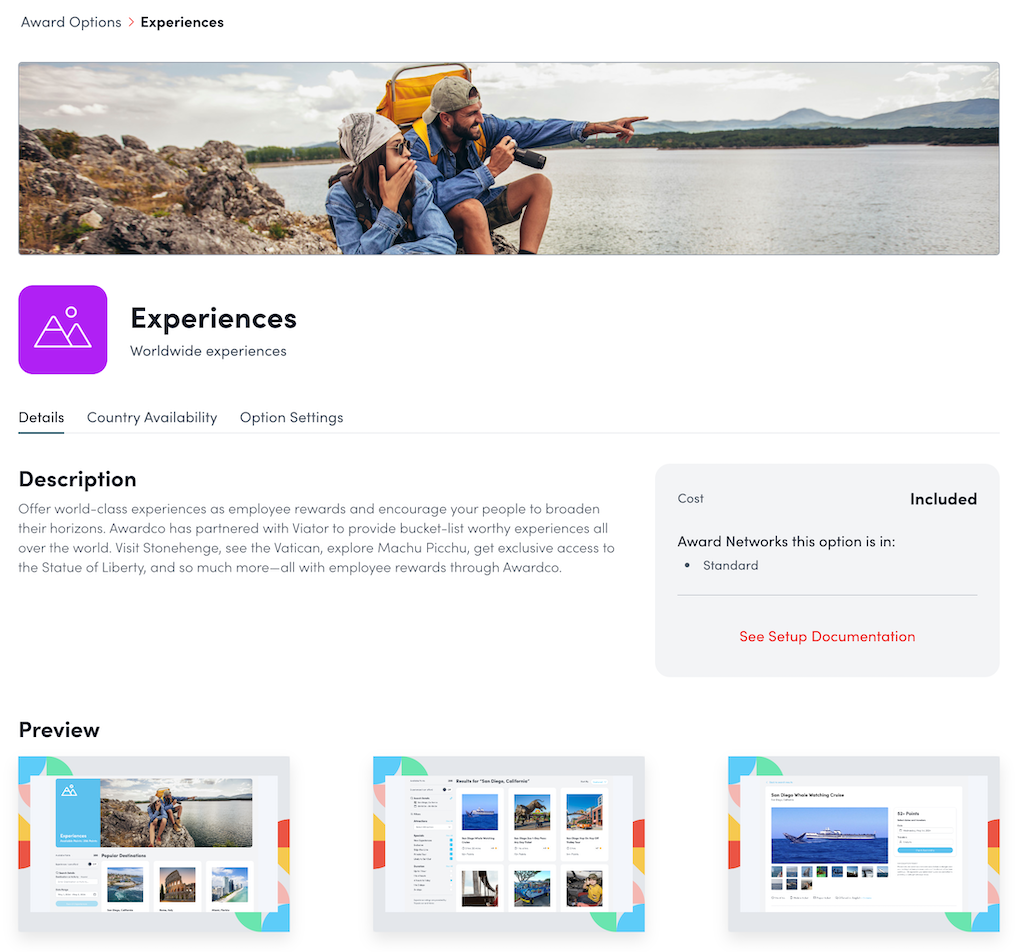The image size is (1024, 952).
Task: Click the Experiences page title heading
Action: [213, 318]
